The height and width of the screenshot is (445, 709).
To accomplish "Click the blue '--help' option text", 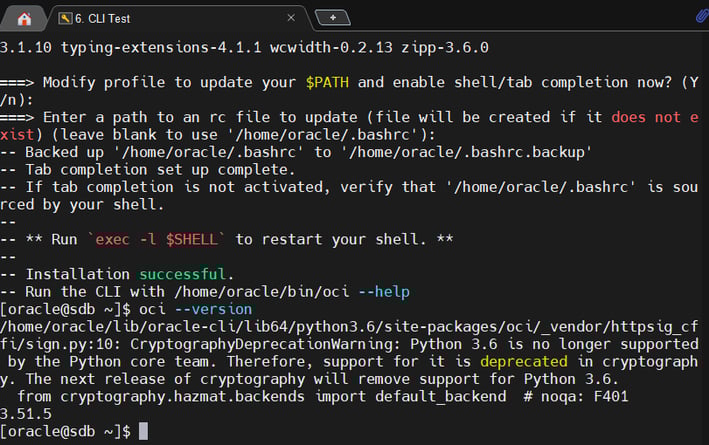I will pos(384,292).
